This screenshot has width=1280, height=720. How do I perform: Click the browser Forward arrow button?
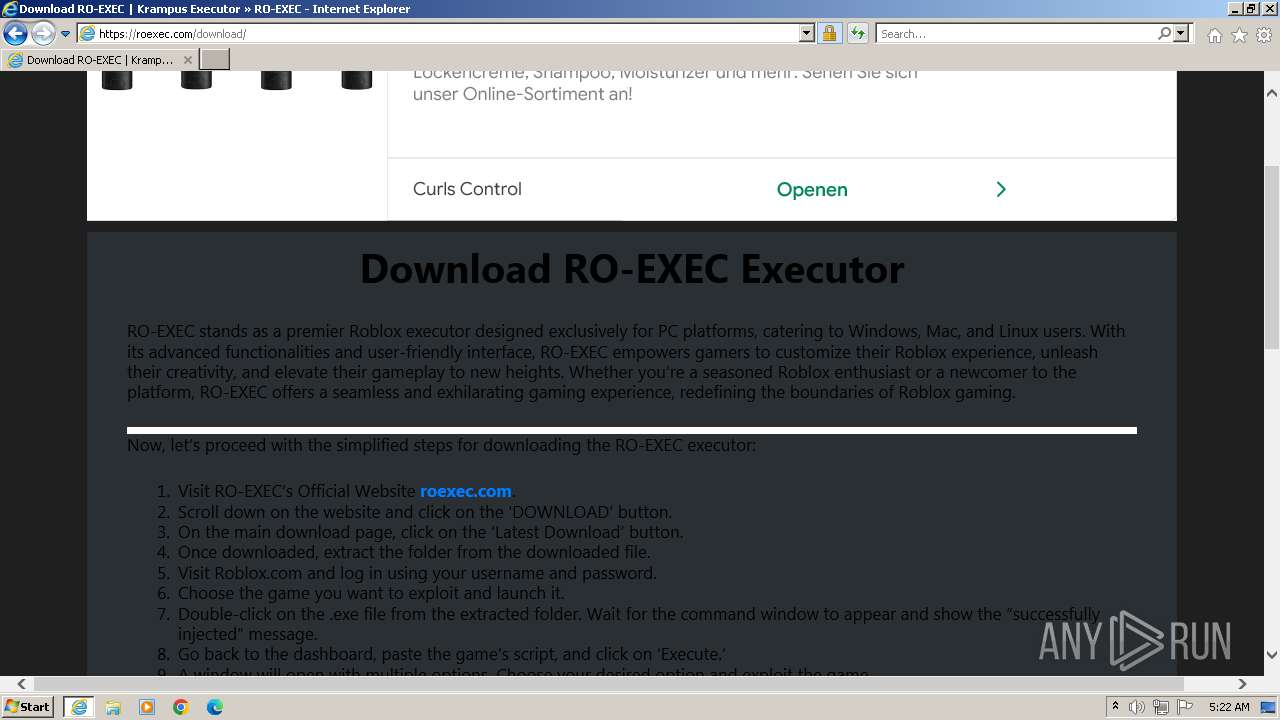43,33
